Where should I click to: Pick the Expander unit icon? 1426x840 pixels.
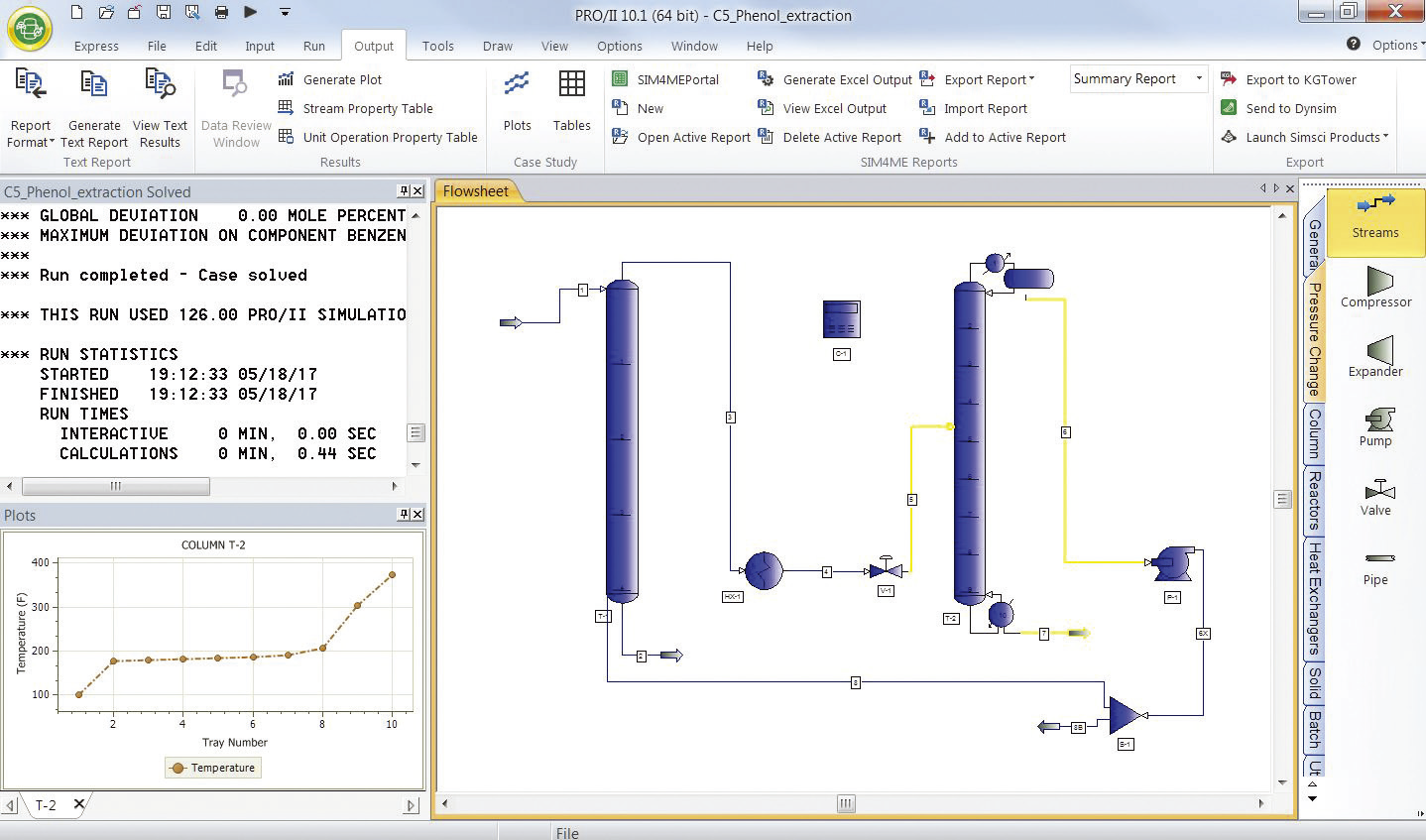[1375, 355]
